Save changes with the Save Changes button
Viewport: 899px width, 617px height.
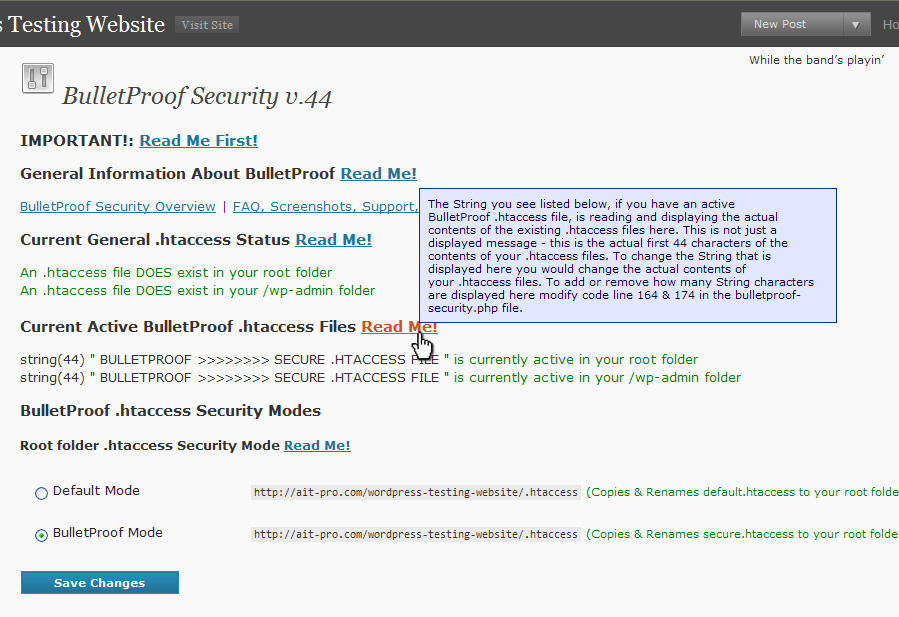pyautogui.click(x=100, y=583)
